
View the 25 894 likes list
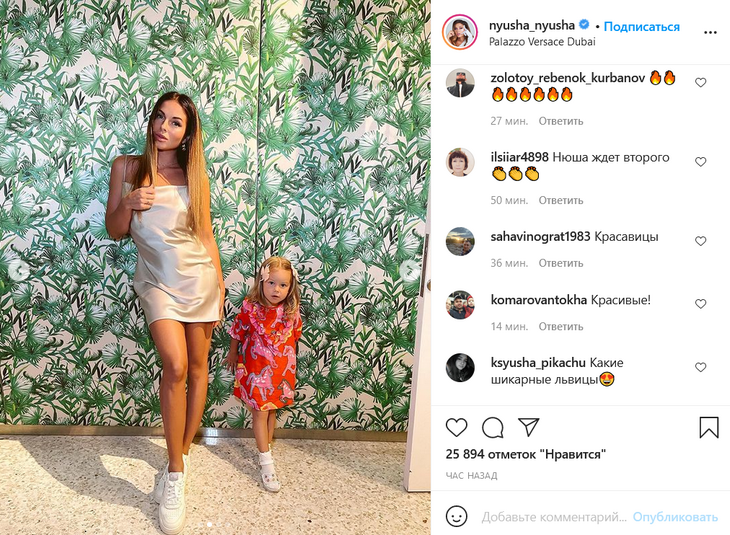coord(526,454)
